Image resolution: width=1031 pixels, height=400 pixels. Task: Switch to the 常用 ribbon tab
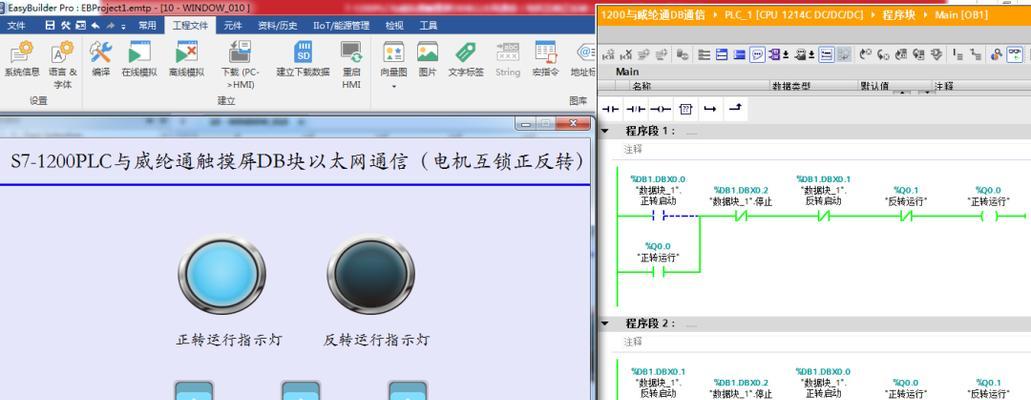pos(147,25)
